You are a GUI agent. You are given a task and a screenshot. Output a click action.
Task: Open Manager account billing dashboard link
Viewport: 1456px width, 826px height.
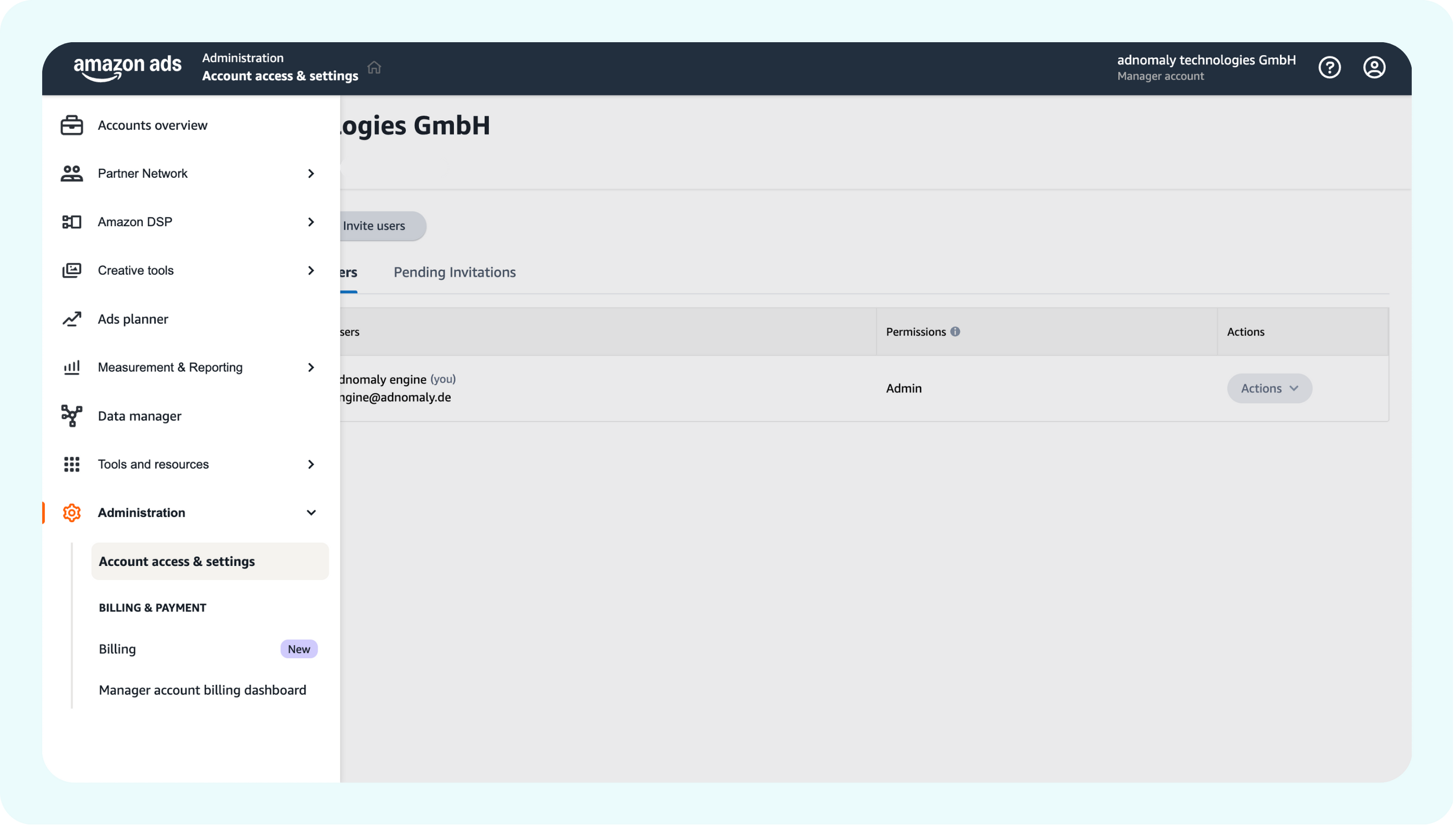click(x=202, y=690)
